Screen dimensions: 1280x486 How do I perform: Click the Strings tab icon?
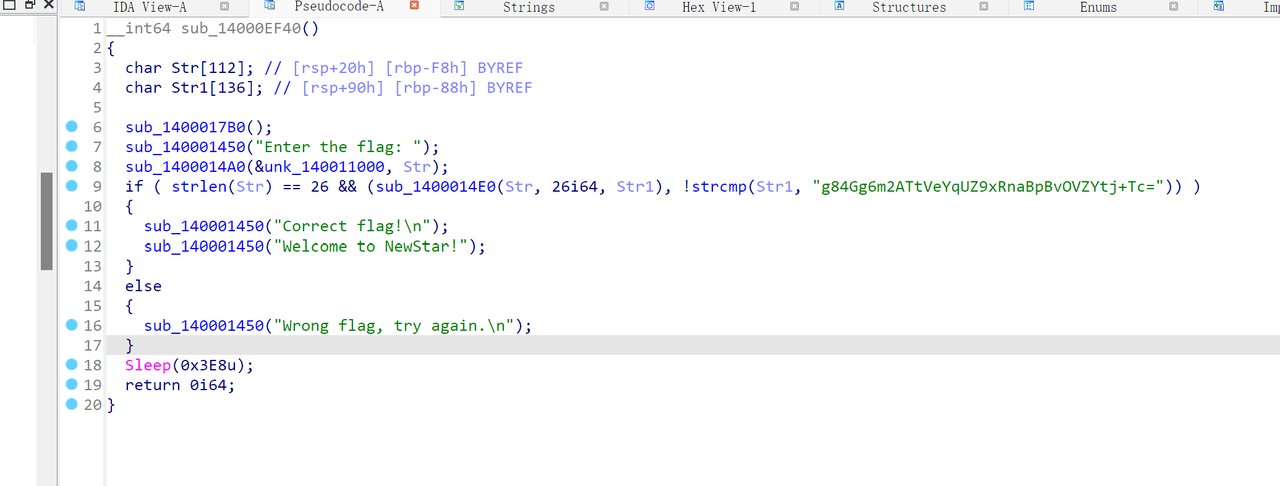pyautogui.click(x=458, y=7)
